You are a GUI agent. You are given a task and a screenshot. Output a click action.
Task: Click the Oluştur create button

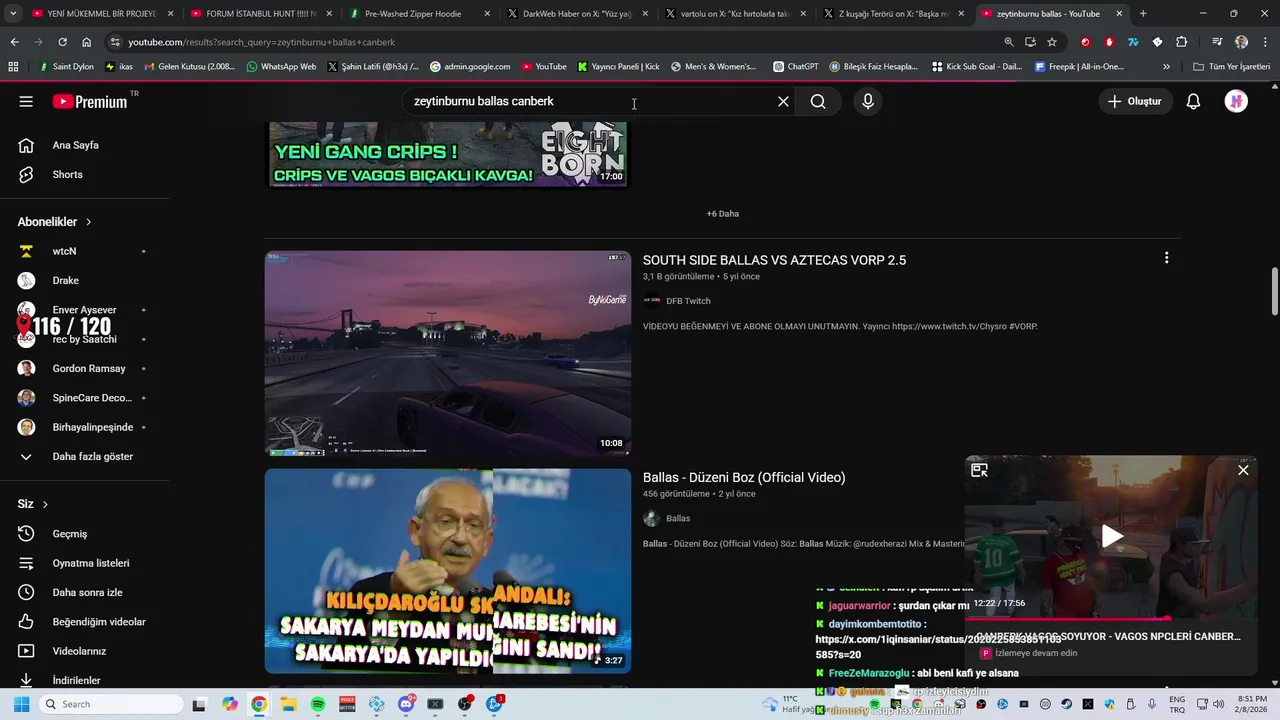(x=1135, y=101)
